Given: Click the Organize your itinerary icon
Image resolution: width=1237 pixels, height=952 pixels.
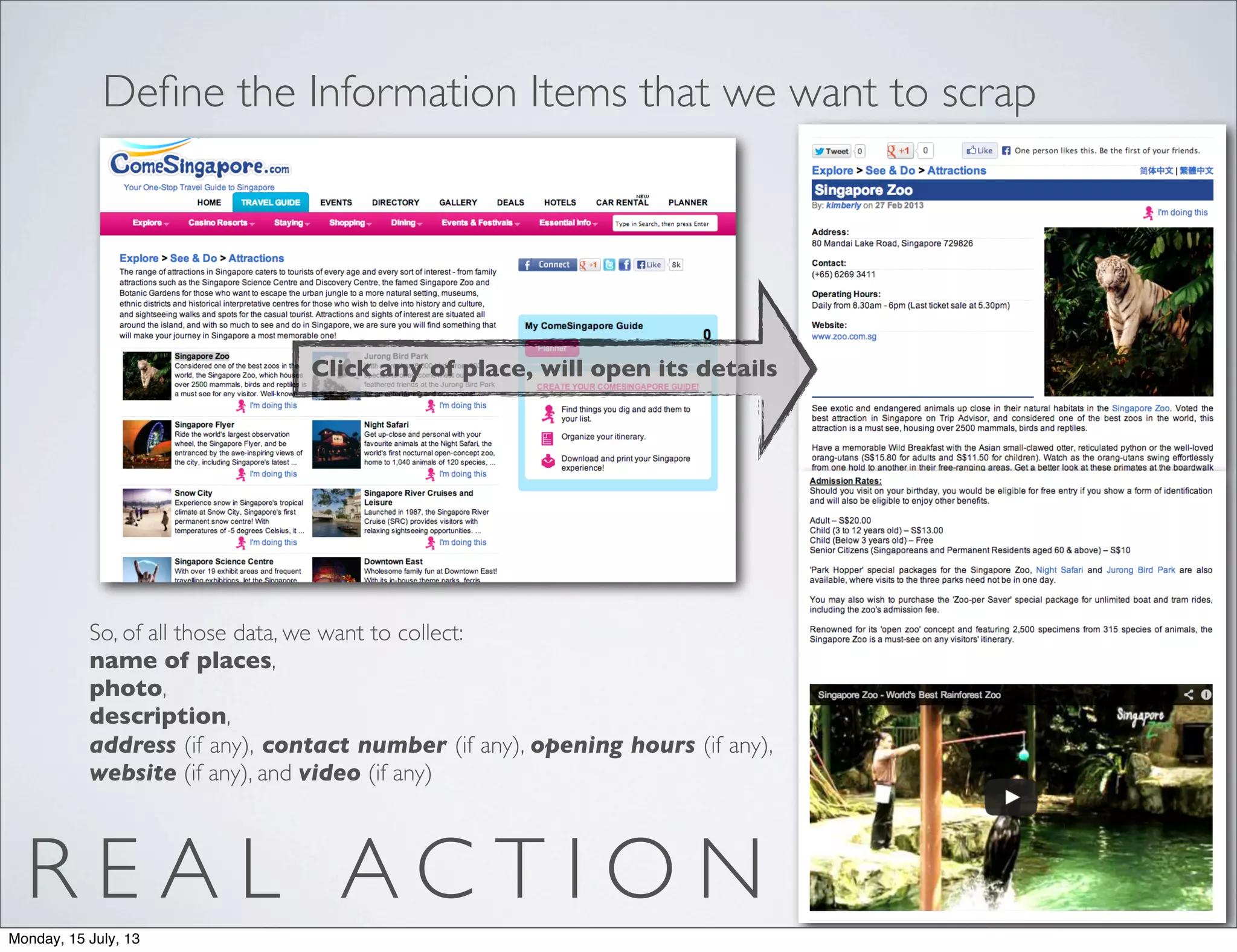Looking at the screenshot, I should click(547, 438).
